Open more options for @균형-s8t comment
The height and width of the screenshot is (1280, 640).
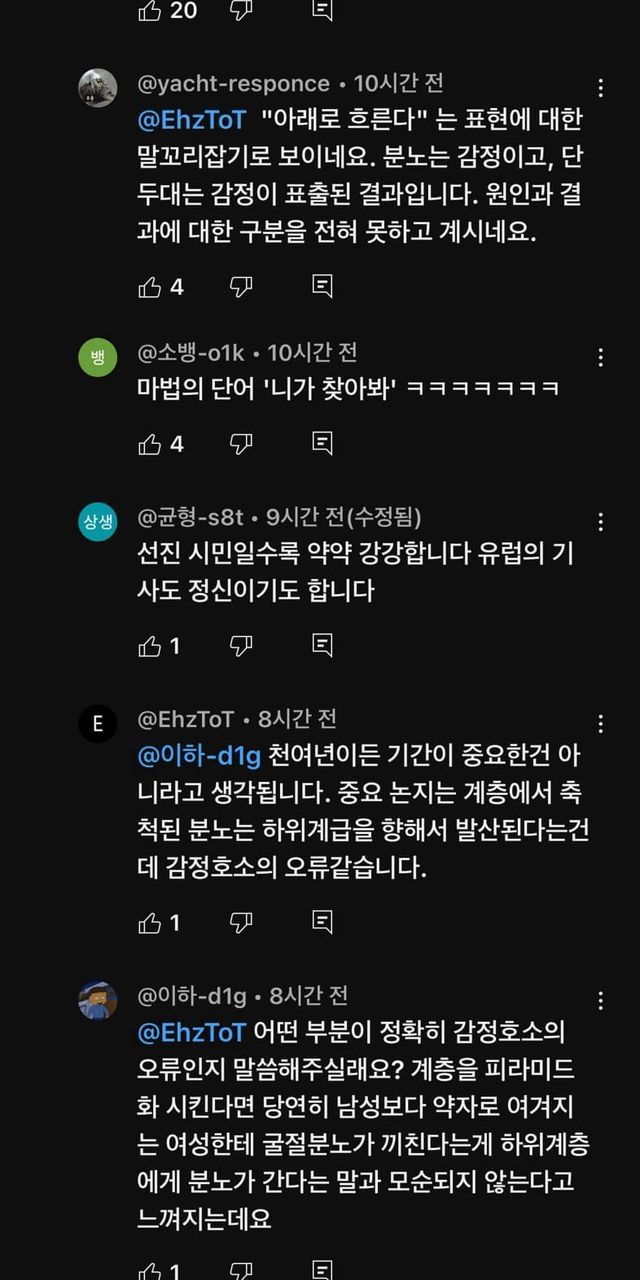(601, 522)
